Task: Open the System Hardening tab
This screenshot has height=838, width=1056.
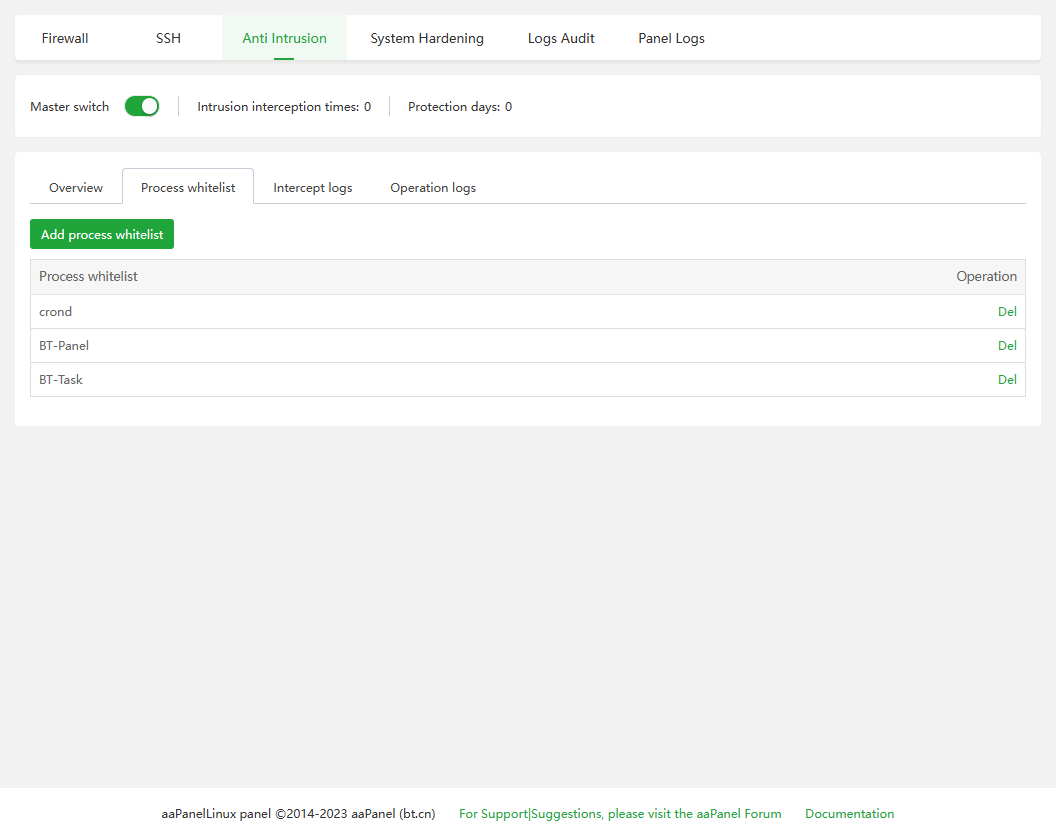Action: [427, 38]
